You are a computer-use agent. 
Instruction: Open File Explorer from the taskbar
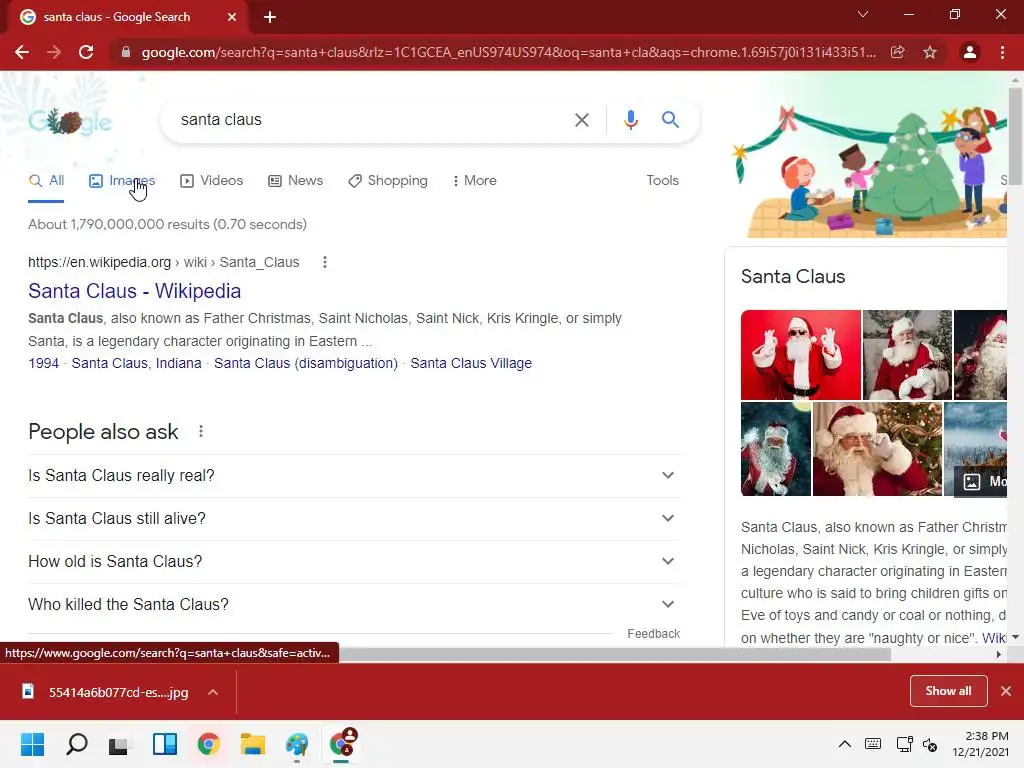coord(253,744)
